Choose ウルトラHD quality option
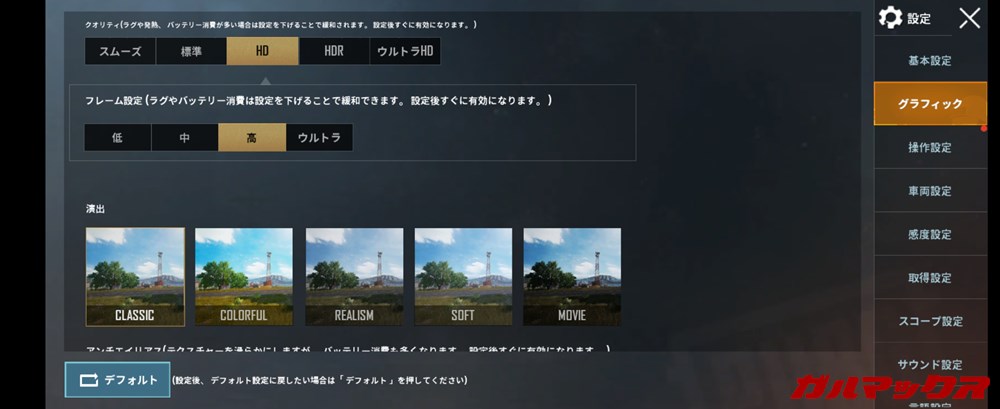Image resolution: width=1000 pixels, height=409 pixels. coord(405,52)
